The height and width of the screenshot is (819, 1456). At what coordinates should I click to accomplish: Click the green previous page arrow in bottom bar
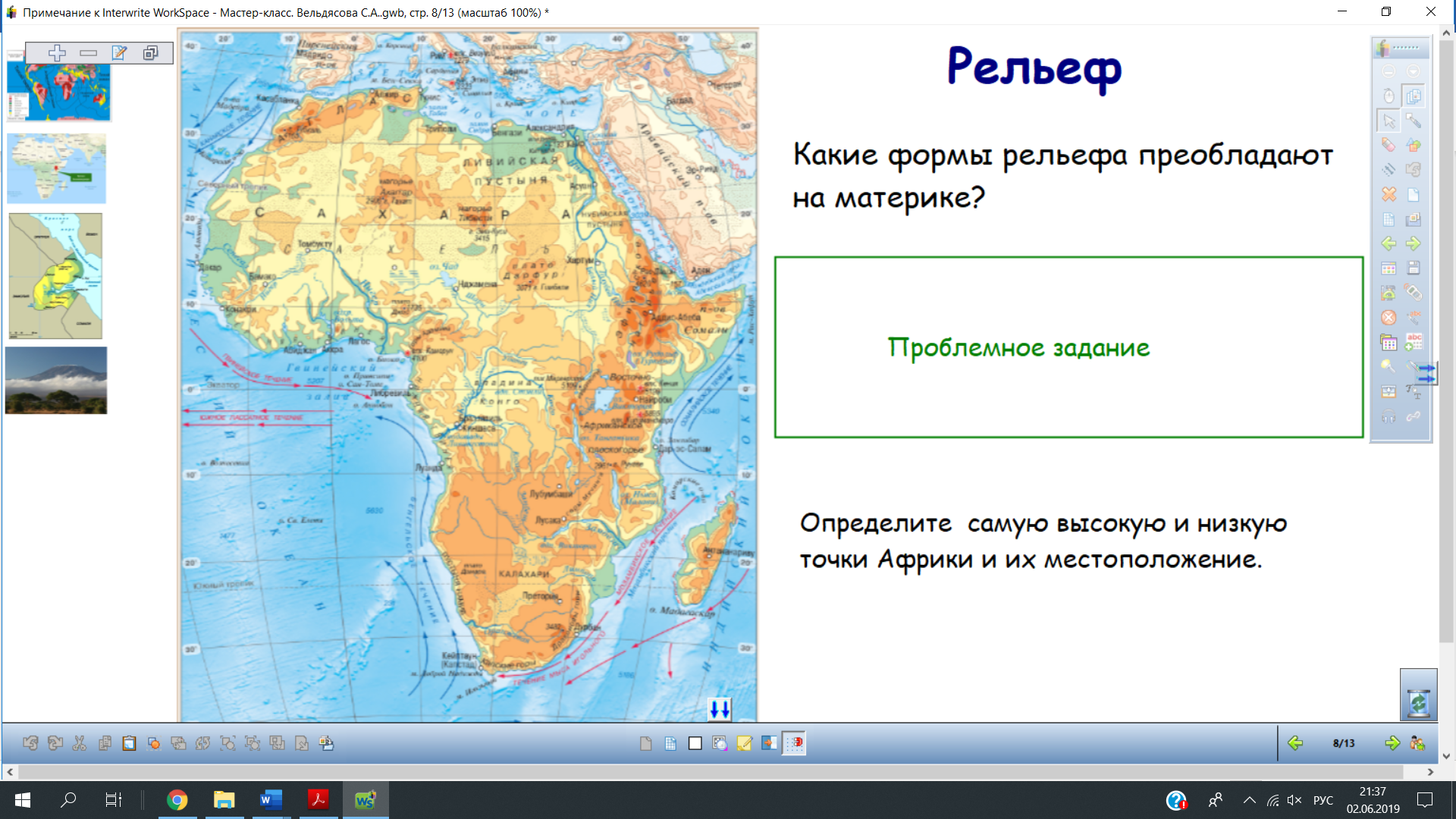pyautogui.click(x=1295, y=743)
